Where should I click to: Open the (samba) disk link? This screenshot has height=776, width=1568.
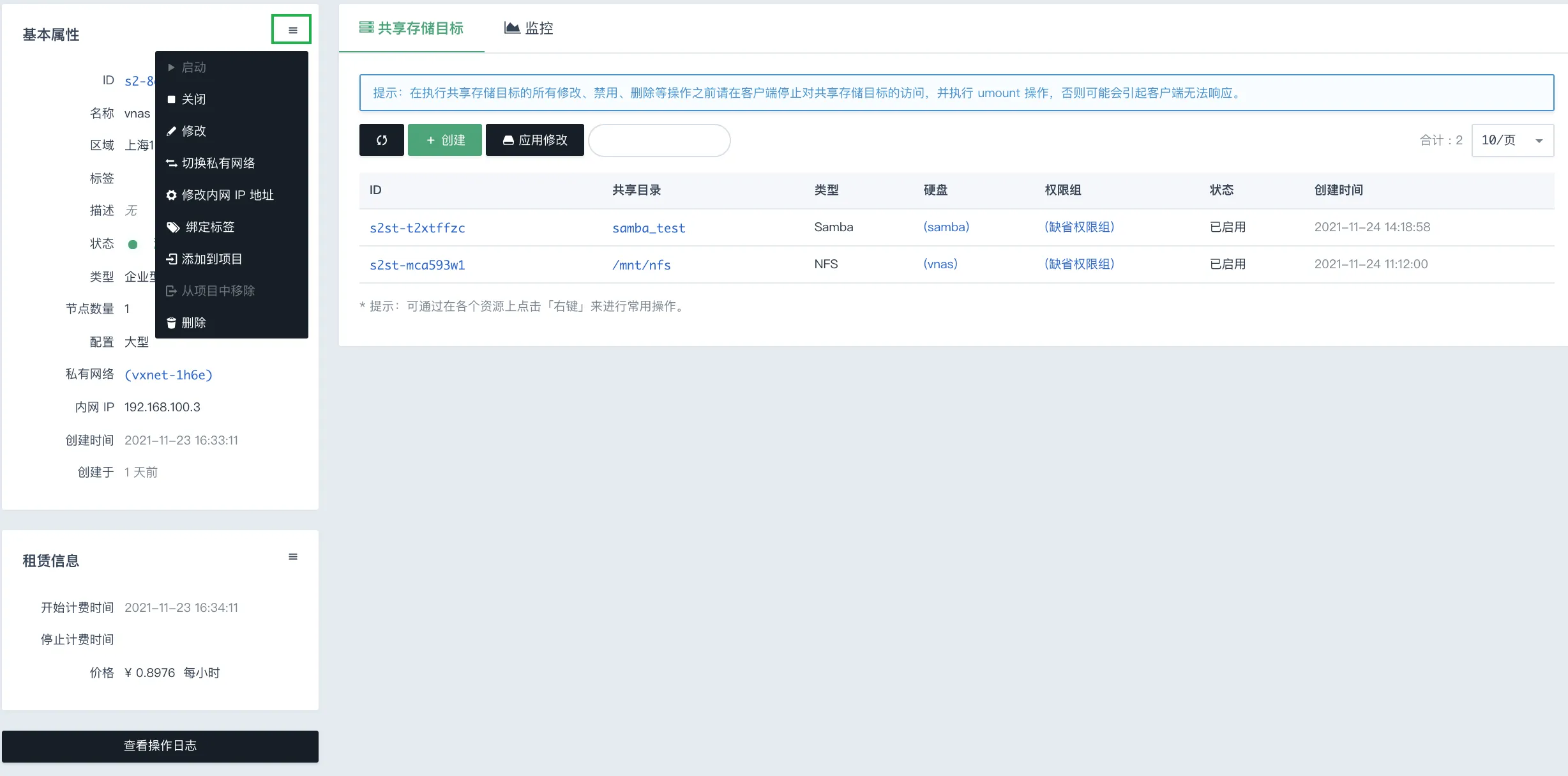tap(946, 227)
